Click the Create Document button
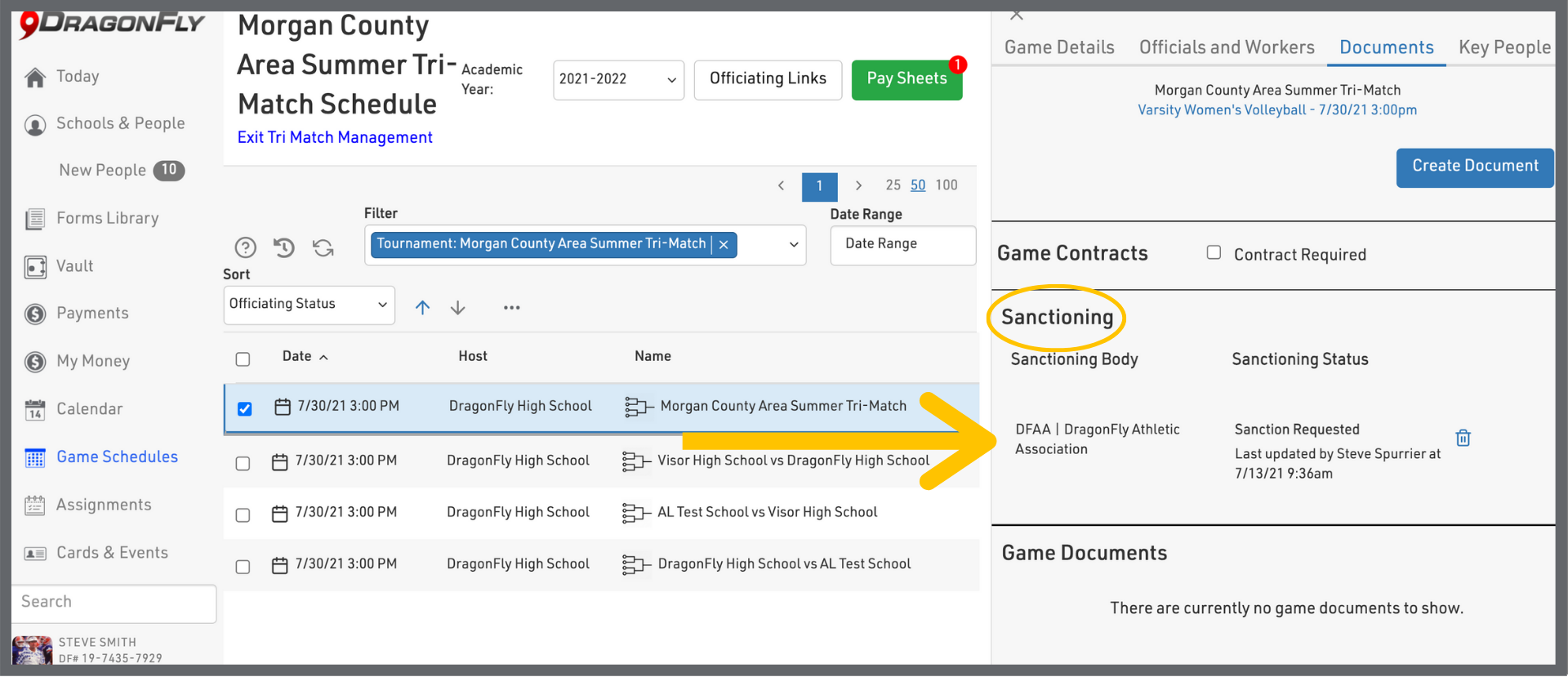The height and width of the screenshot is (677, 1568). coord(1474,167)
